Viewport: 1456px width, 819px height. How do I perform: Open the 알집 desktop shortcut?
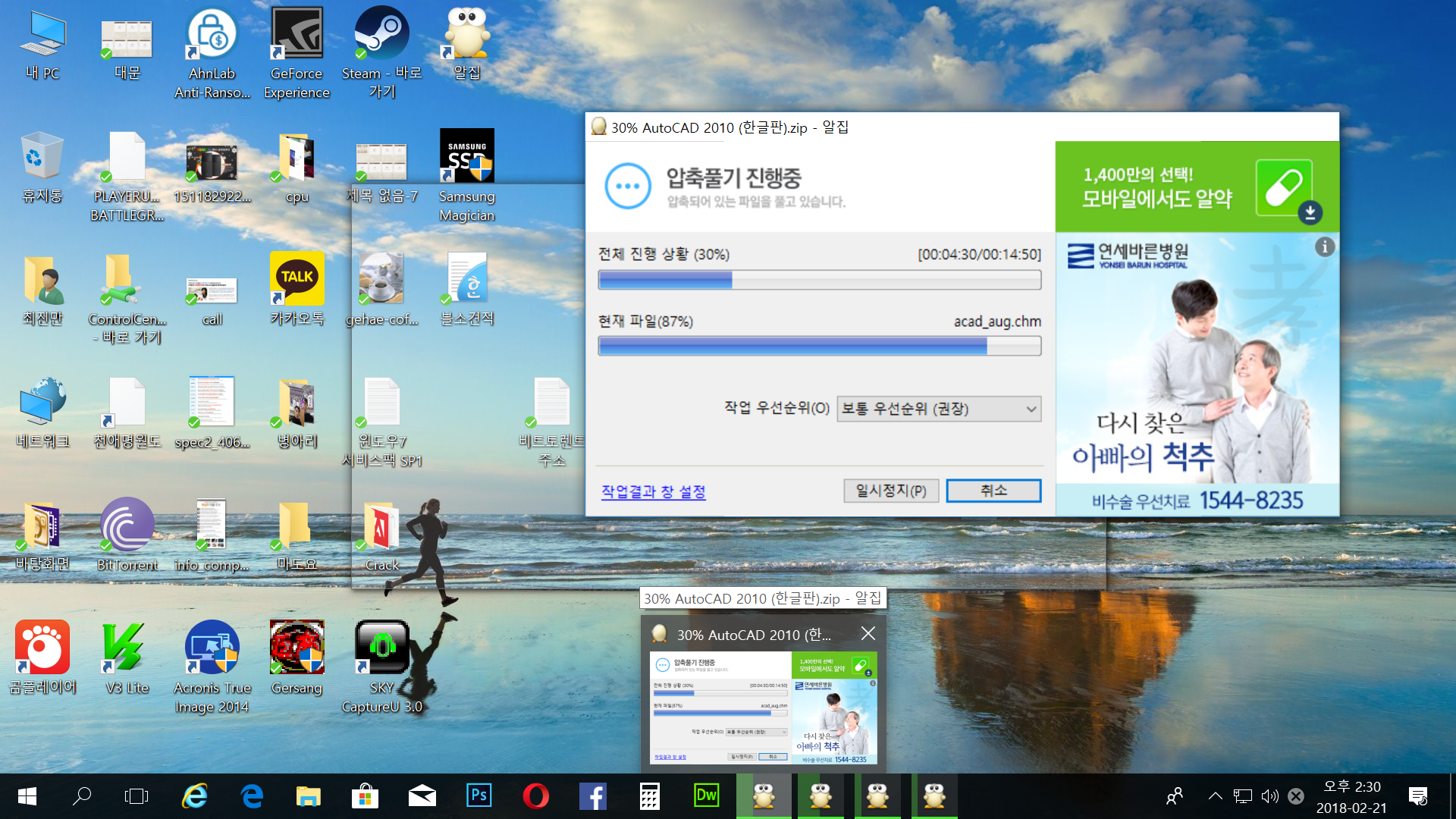tap(466, 44)
